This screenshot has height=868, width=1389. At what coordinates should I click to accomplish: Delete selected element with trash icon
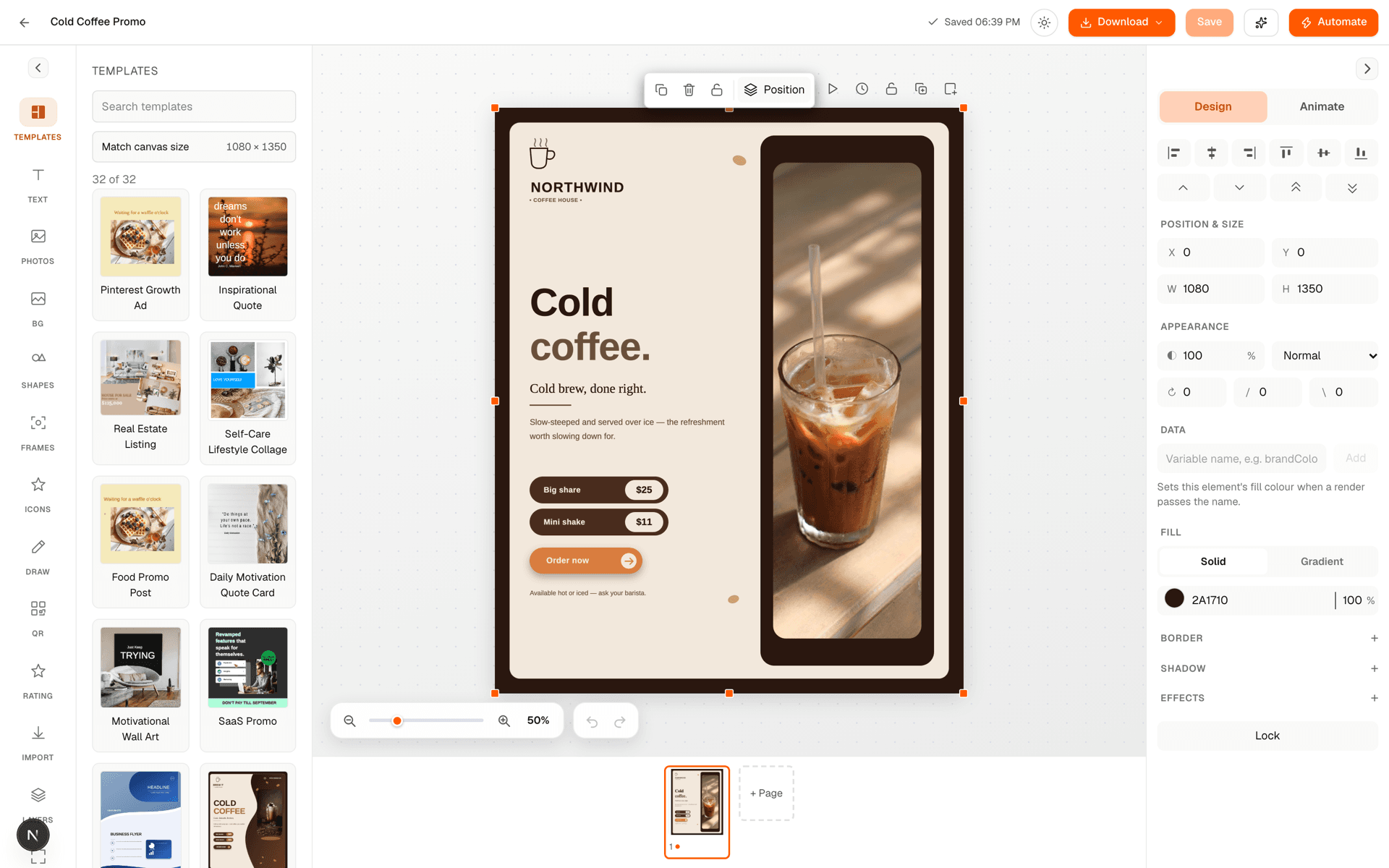pyautogui.click(x=689, y=90)
